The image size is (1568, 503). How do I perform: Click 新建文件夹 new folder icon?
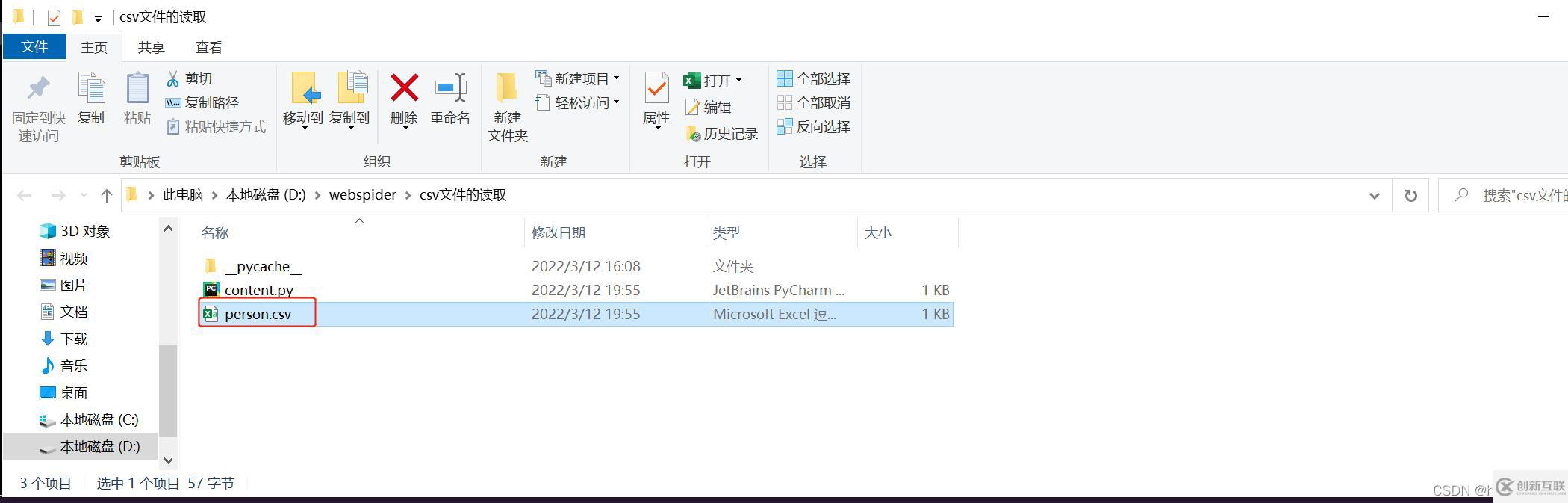pyautogui.click(x=508, y=88)
